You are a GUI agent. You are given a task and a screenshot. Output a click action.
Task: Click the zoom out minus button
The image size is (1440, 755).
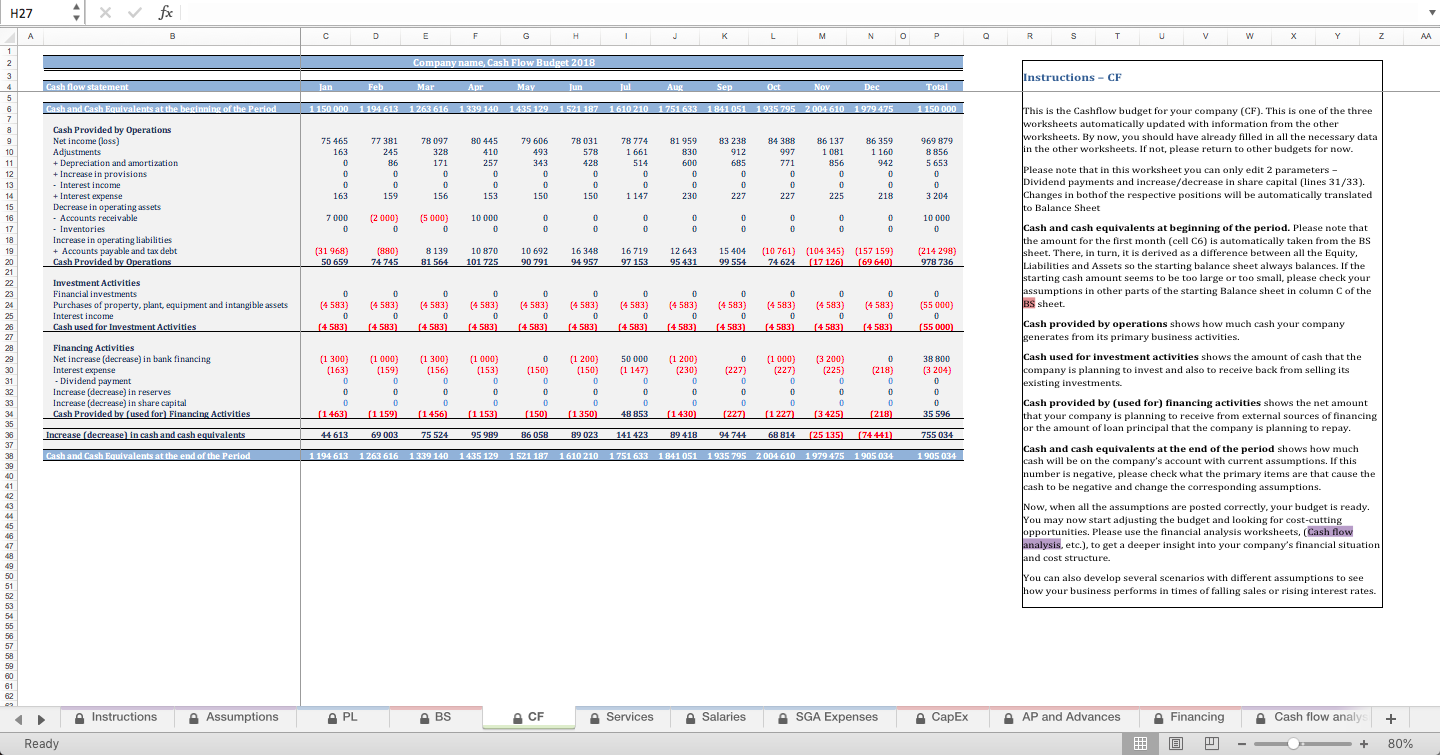coord(1240,744)
